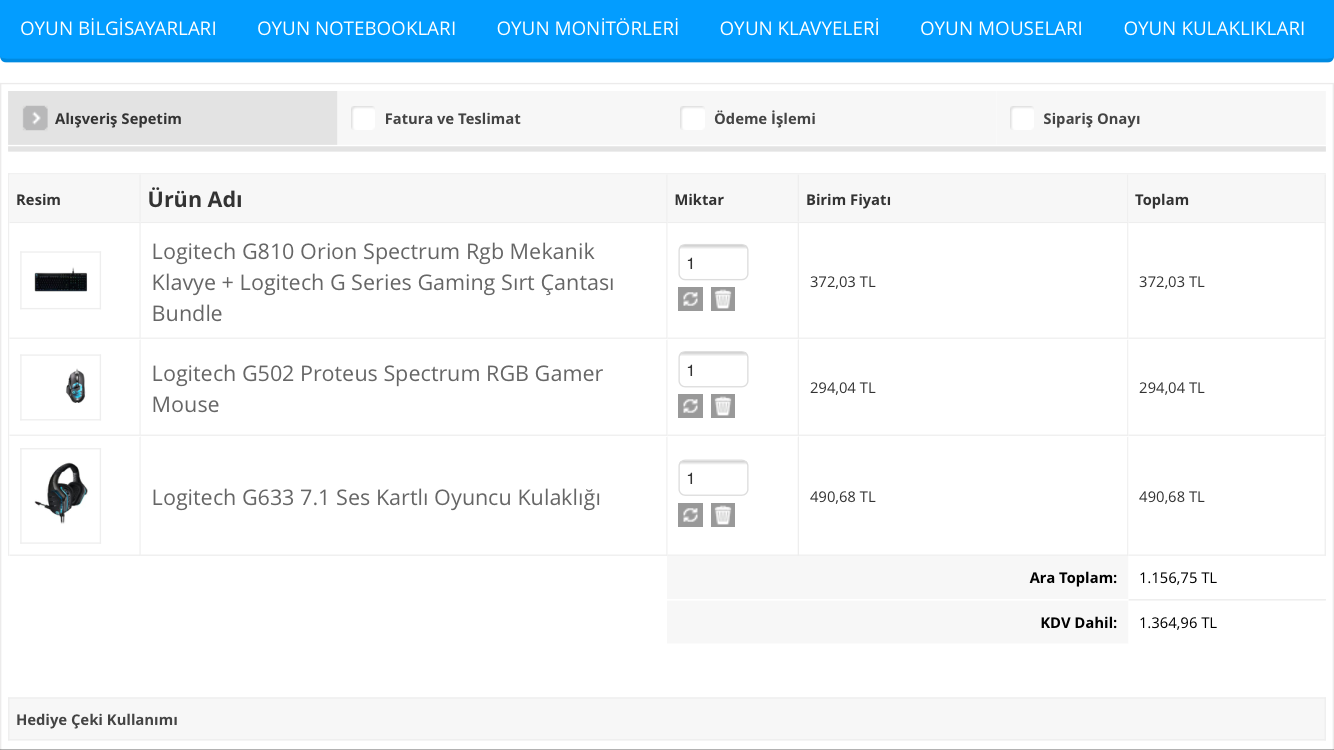Click the checkbox next to Fatura ve Teslimat
This screenshot has height=750, width=1334.
pos(364,118)
